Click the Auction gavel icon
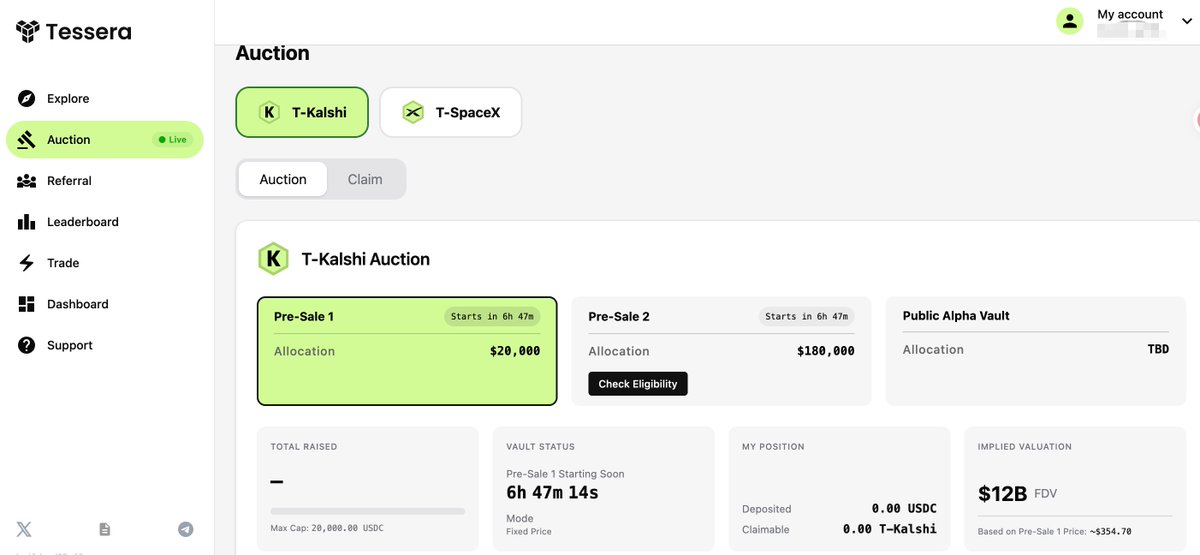Viewport: 1200px width, 555px height. pos(27,139)
